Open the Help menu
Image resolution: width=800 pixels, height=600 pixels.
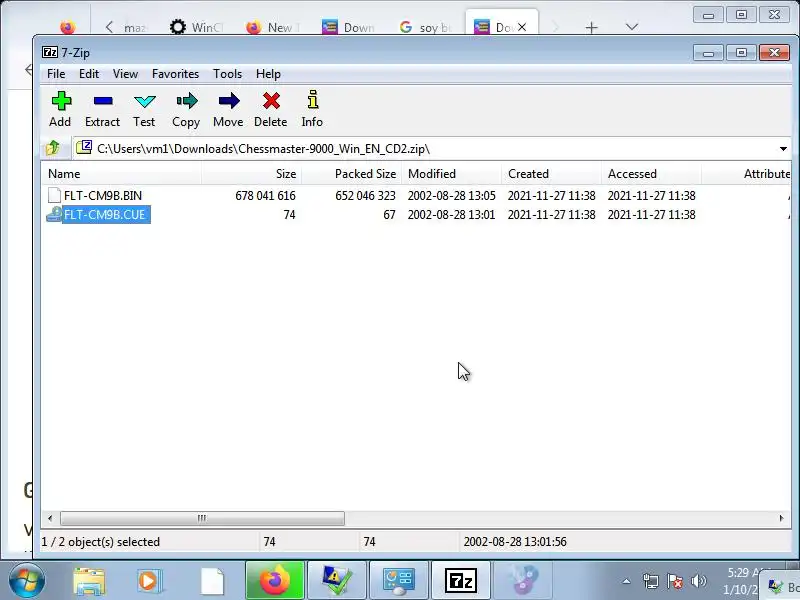click(x=268, y=74)
